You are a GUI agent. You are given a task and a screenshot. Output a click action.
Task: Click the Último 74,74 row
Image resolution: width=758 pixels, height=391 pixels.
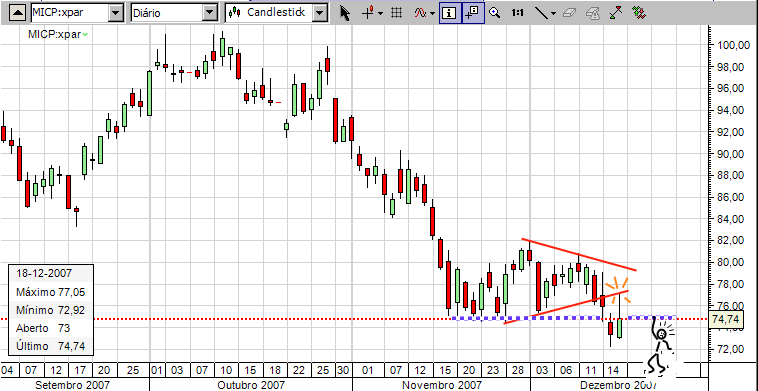click(x=51, y=346)
